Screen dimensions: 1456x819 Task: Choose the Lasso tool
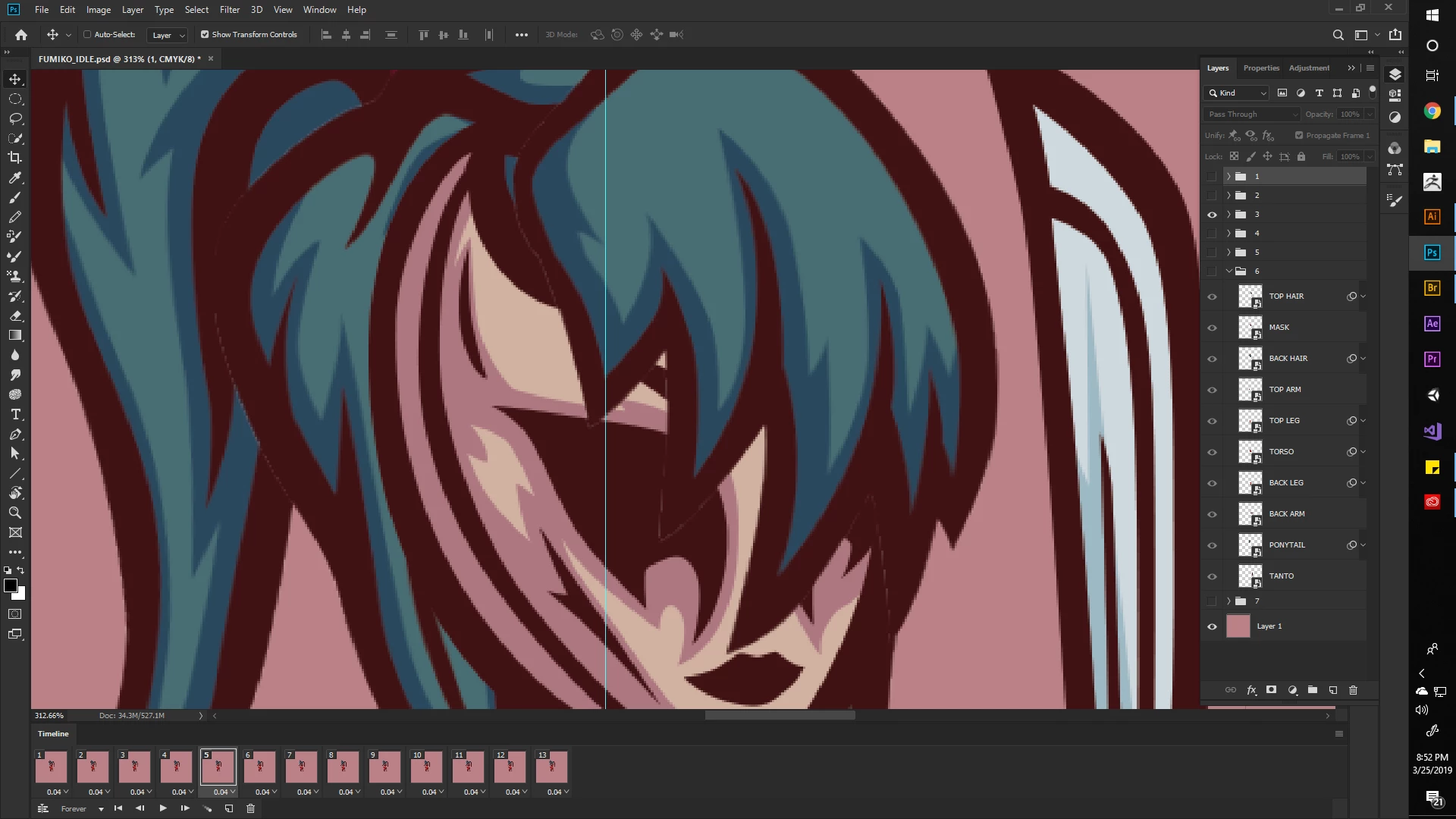[x=15, y=119]
